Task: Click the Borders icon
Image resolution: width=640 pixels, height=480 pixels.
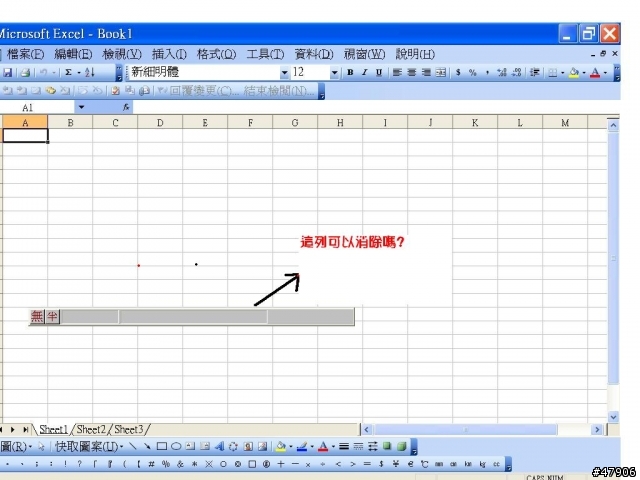Action: (552, 73)
